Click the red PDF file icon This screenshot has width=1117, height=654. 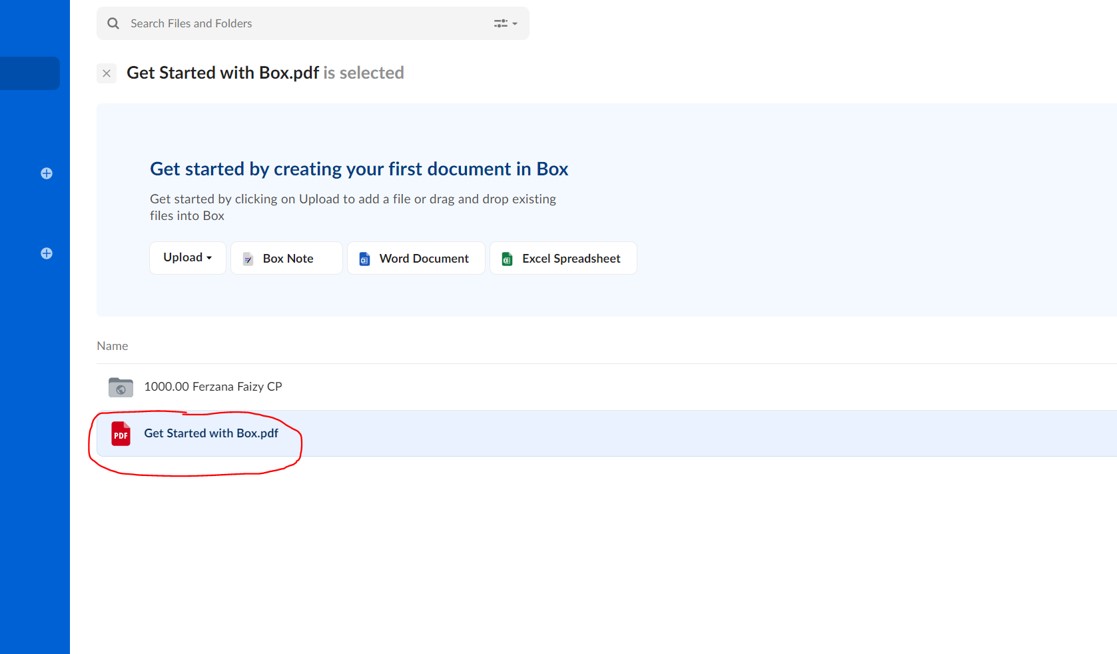pos(121,433)
